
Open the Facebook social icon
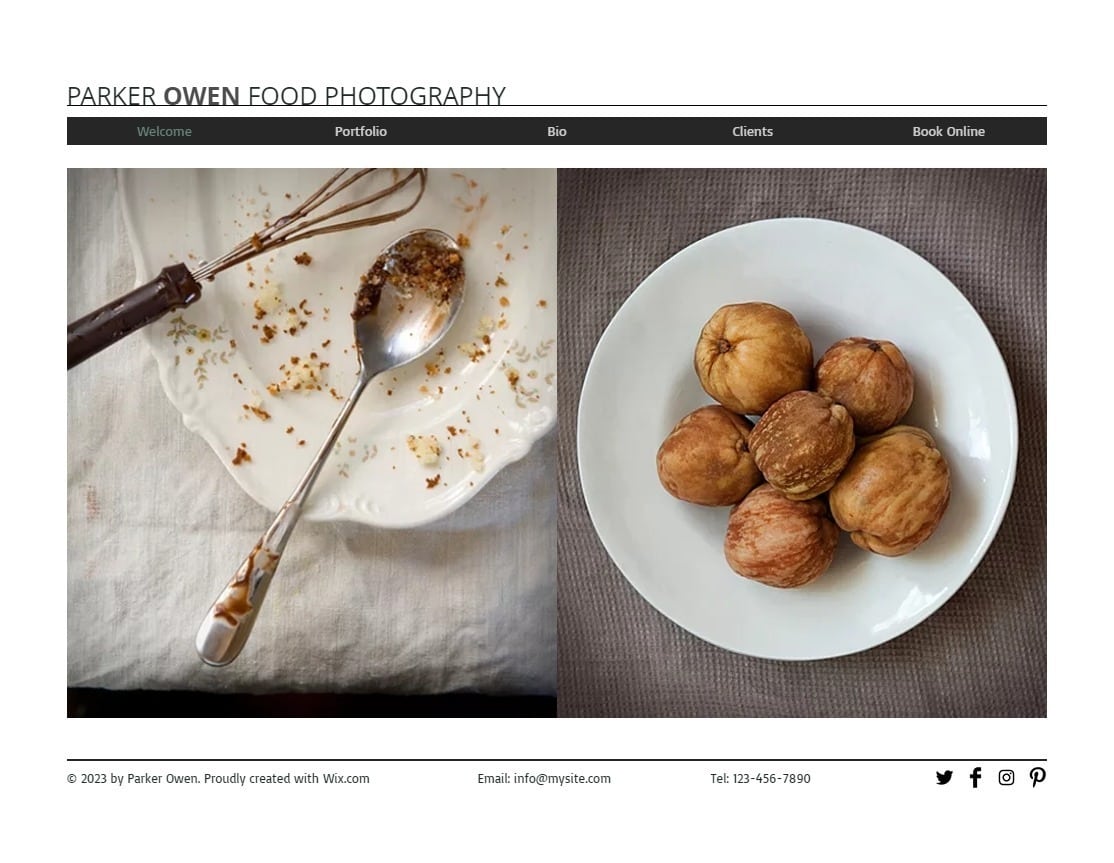pos(975,778)
